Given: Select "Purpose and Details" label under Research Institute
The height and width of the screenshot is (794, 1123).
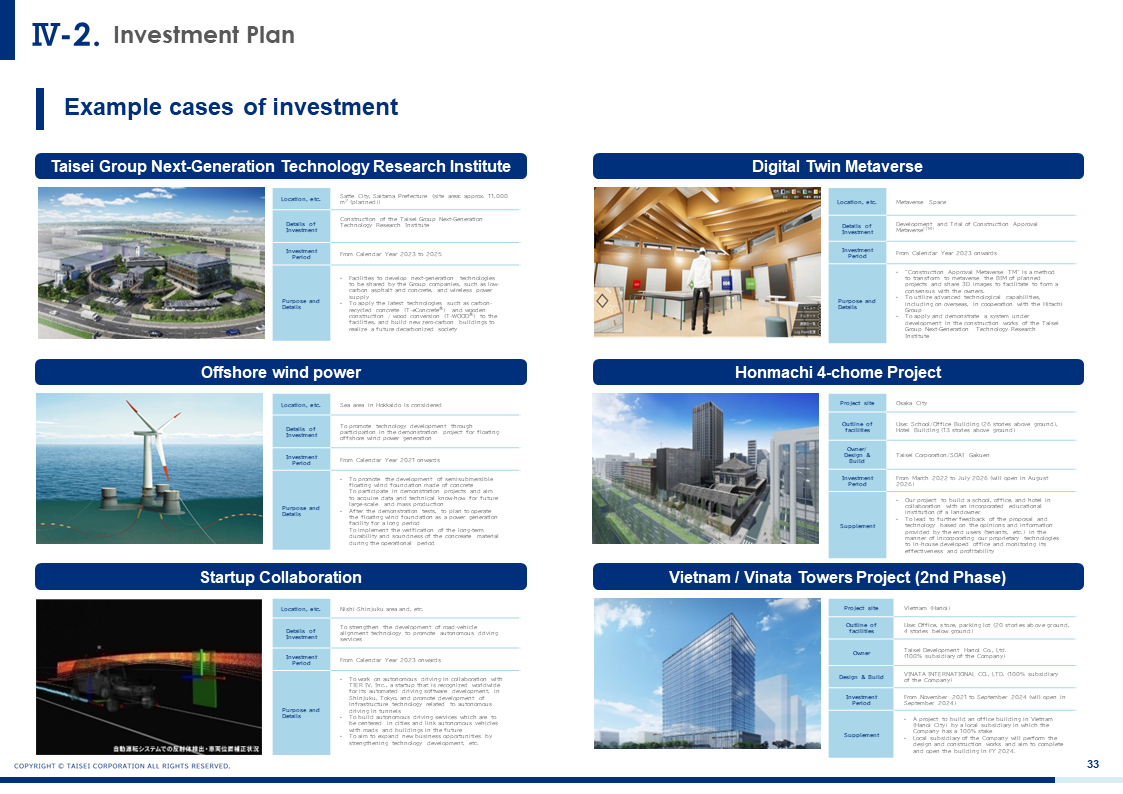Looking at the screenshot, I should tap(301, 304).
